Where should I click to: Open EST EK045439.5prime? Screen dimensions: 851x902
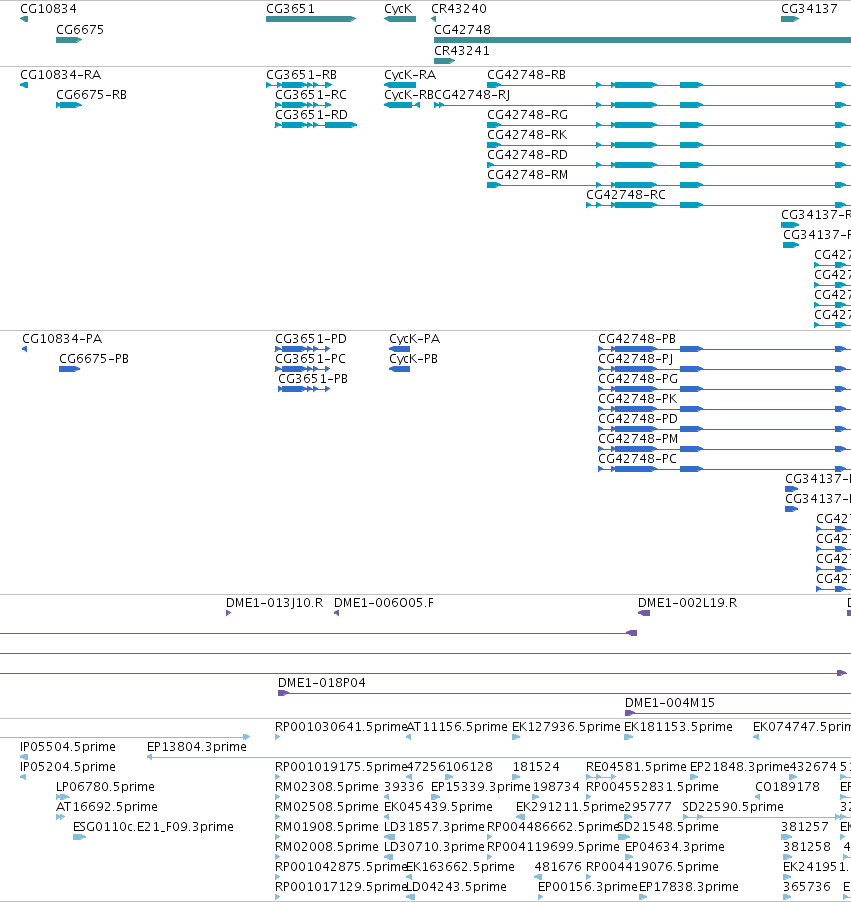click(438, 806)
